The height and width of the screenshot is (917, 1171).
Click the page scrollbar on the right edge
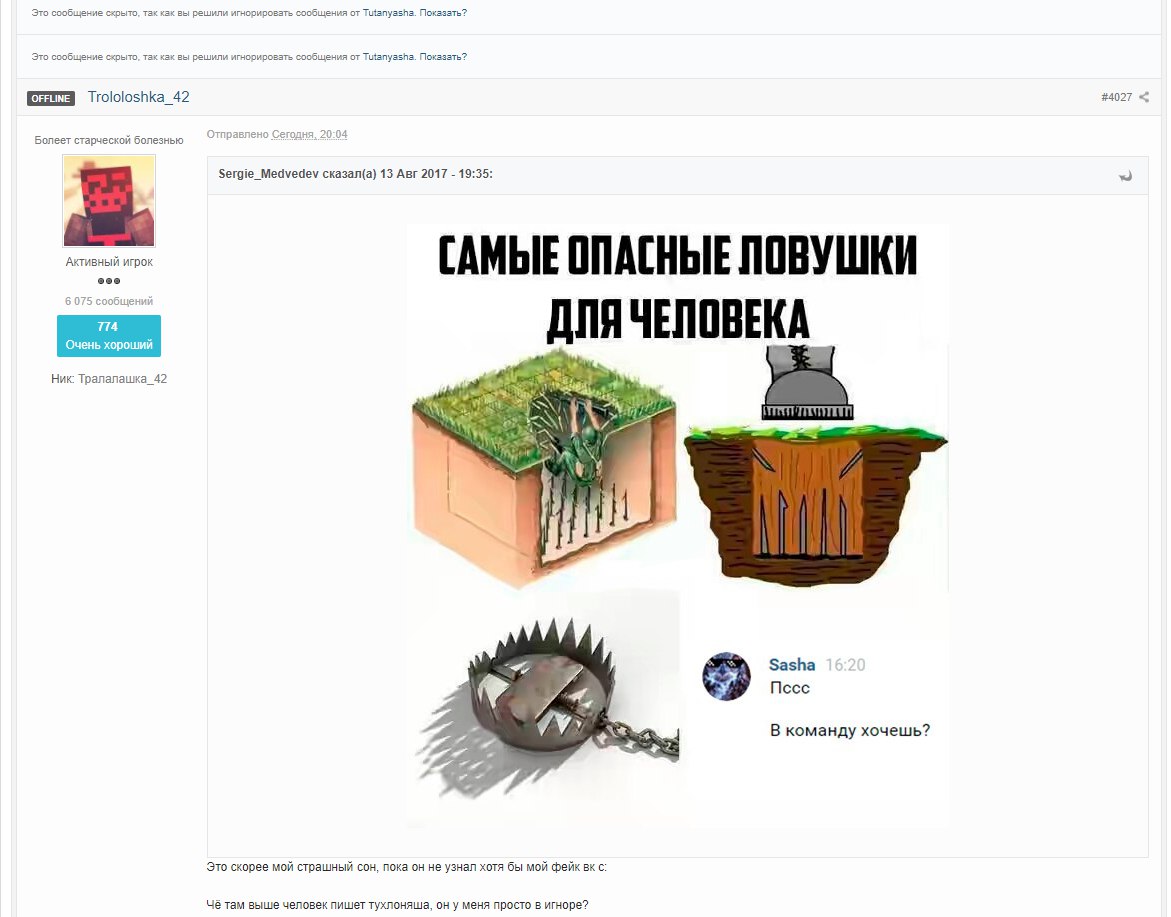pos(1166,450)
